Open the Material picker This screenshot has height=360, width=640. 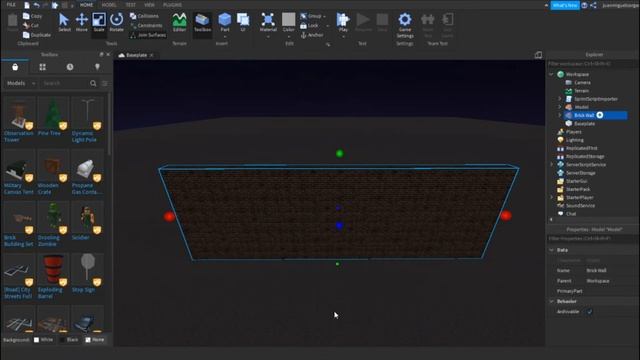point(268,22)
